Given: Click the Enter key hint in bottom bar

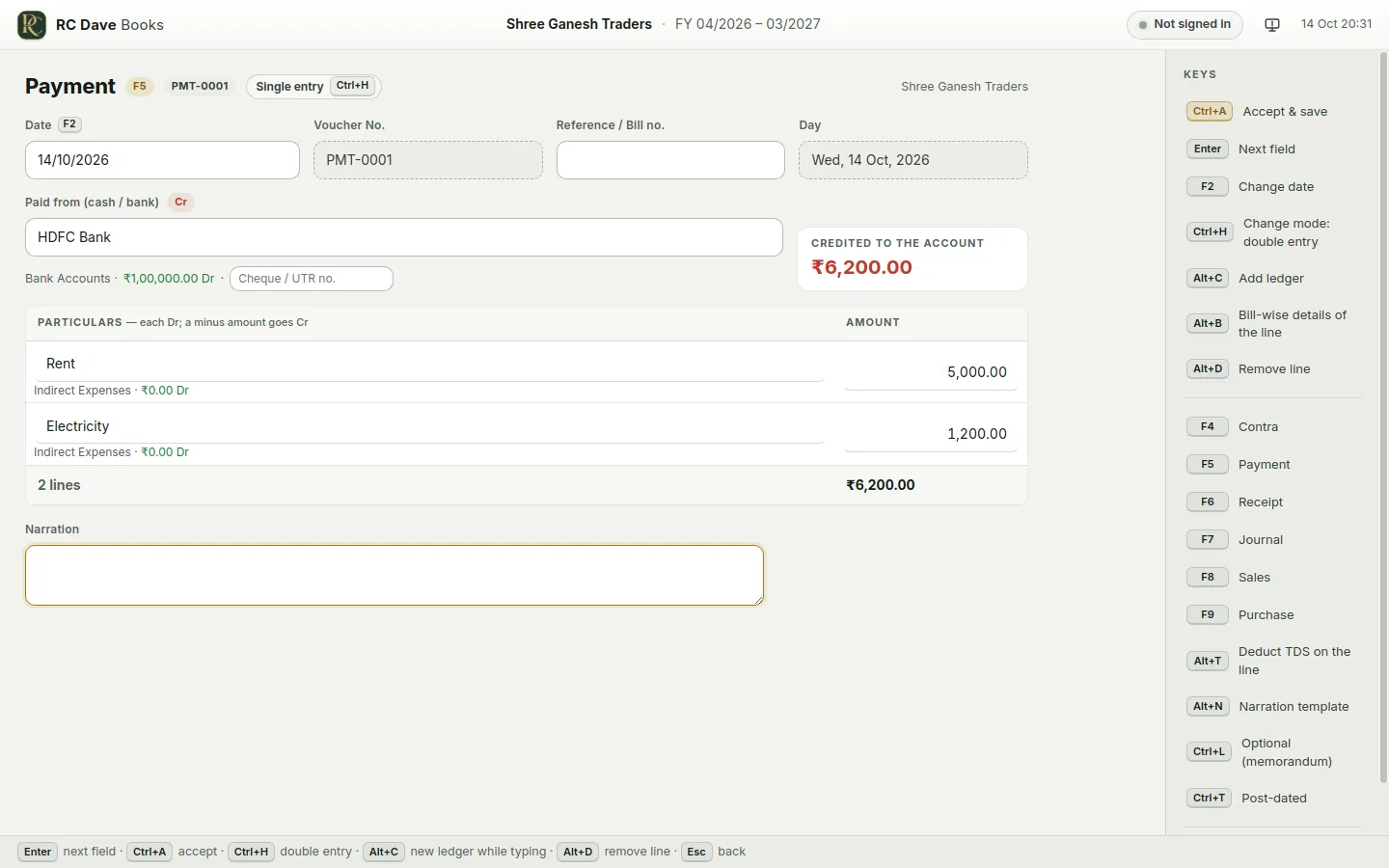Looking at the screenshot, I should coord(38,853).
